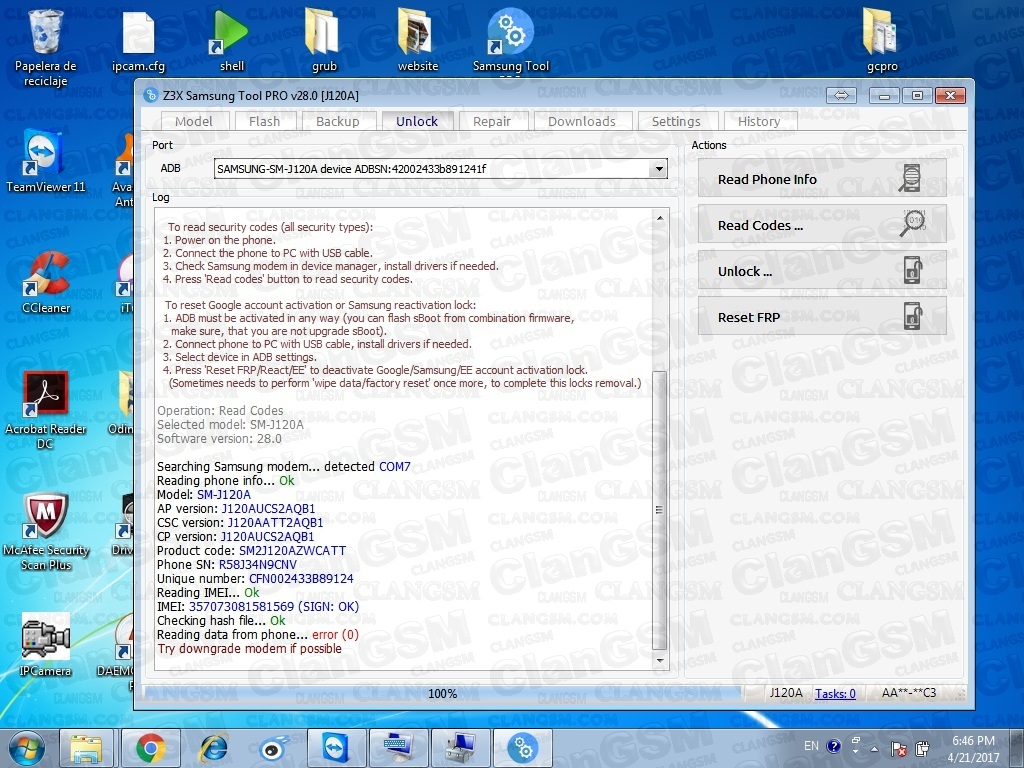Screen dimensions: 1024x768
Task: Switch to the Flash tab
Action: pyautogui.click(x=264, y=121)
